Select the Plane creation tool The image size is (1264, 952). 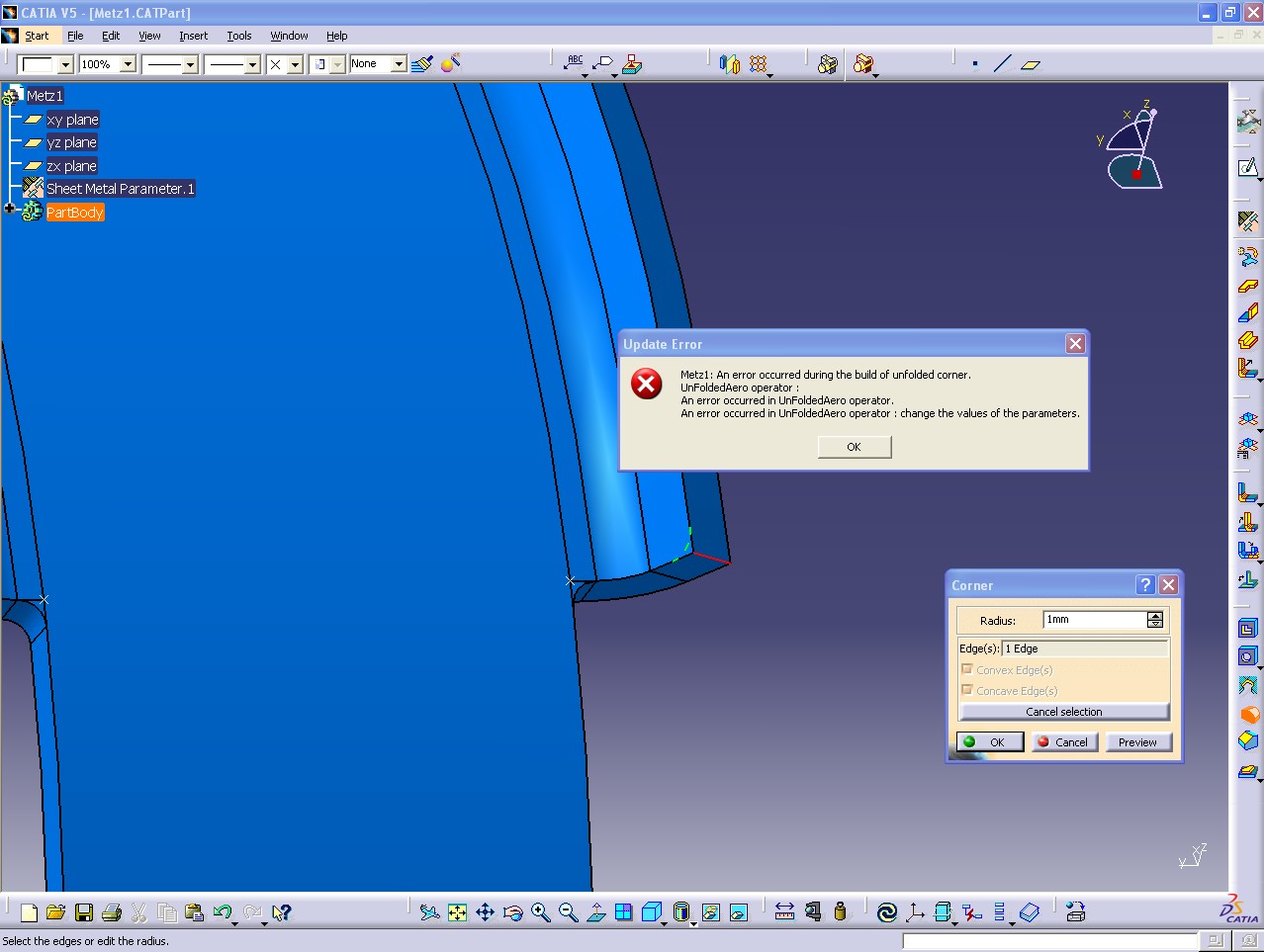click(x=1031, y=64)
